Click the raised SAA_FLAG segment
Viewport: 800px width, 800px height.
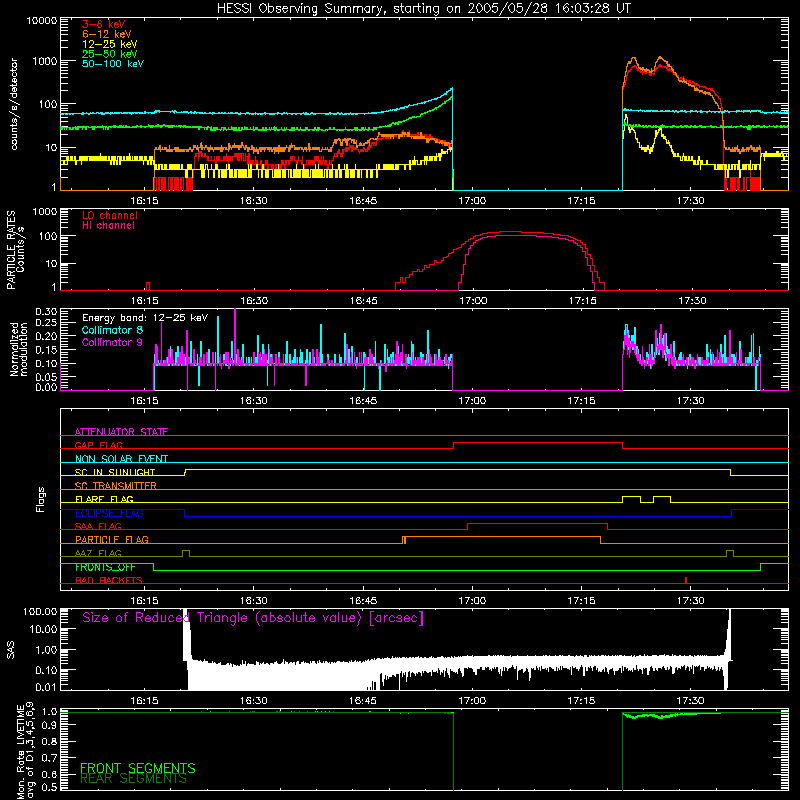click(x=538, y=524)
